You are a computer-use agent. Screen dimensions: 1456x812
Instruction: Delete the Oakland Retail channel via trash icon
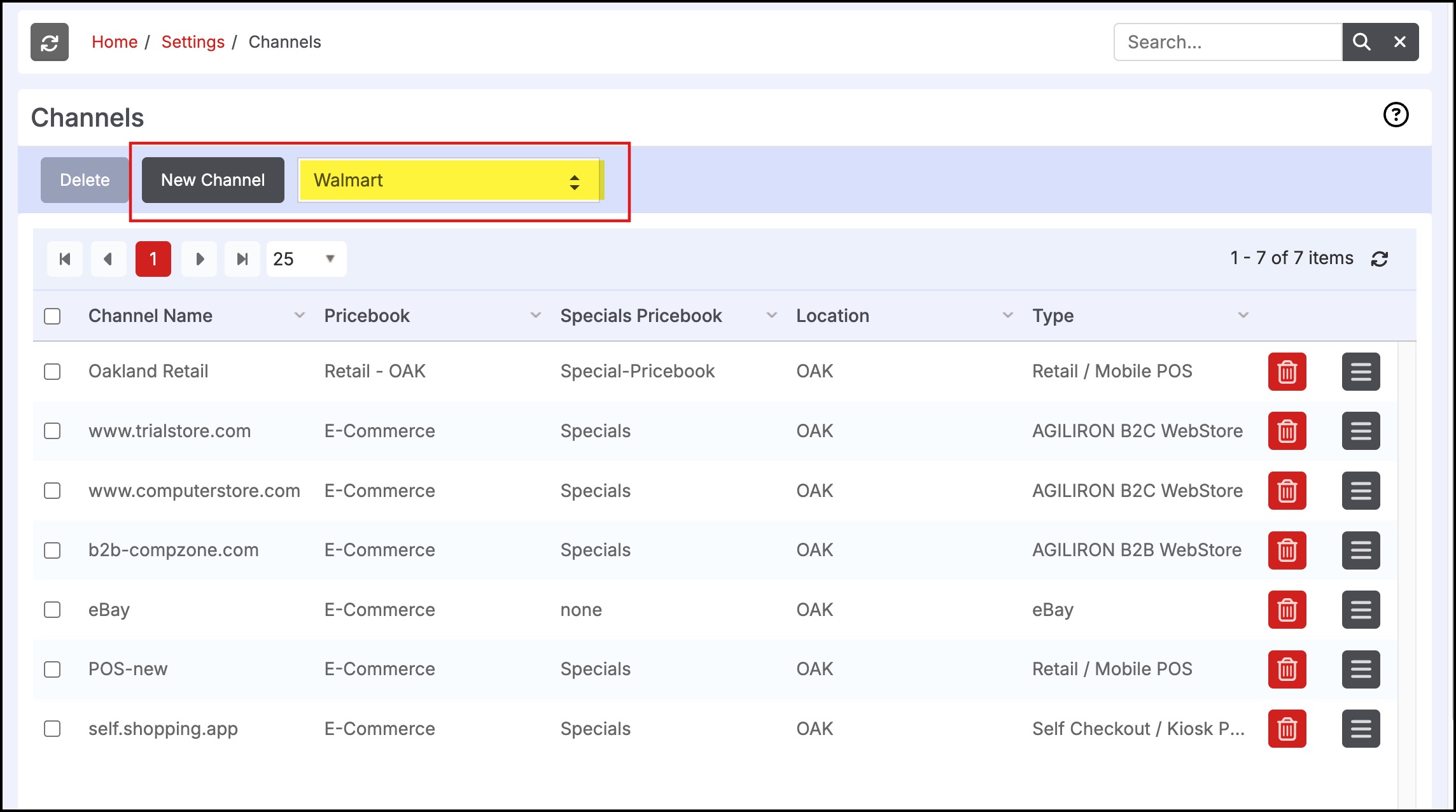pos(1287,372)
